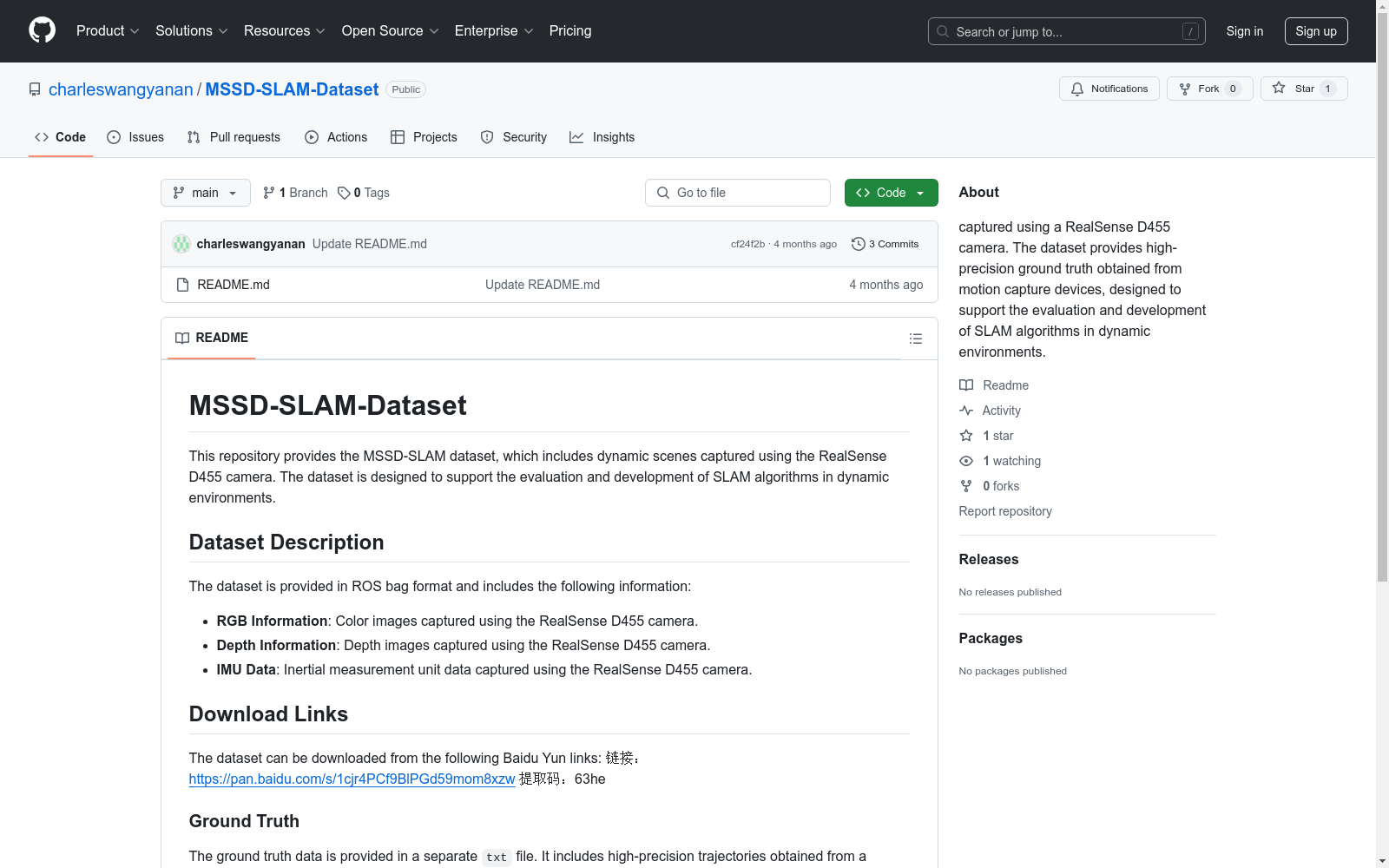Click the star icon beside 1 star
The height and width of the screenshot is (868, 1389).
tap(966, 436)
